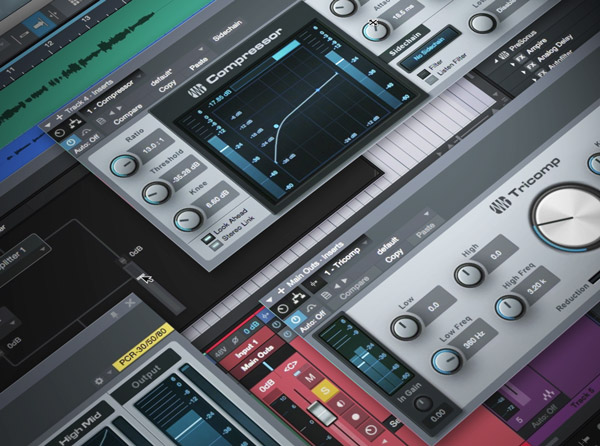Open the 'No Sidechain' source selector

(429, 49)
